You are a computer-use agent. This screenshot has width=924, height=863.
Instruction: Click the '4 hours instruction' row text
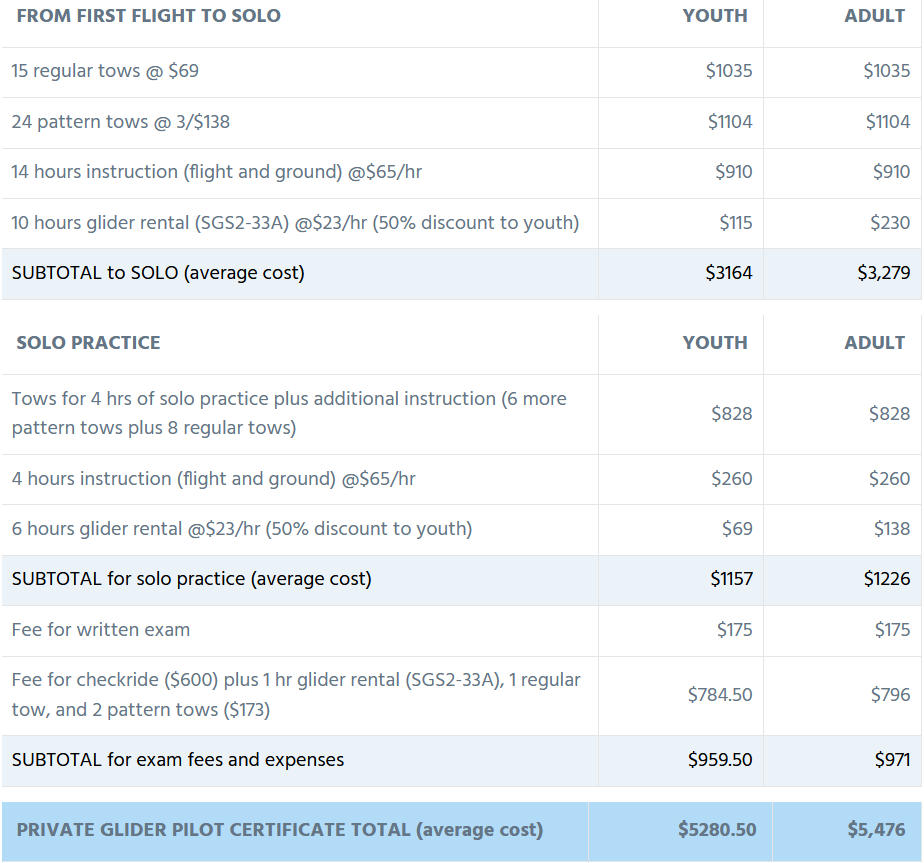point(213,479)
